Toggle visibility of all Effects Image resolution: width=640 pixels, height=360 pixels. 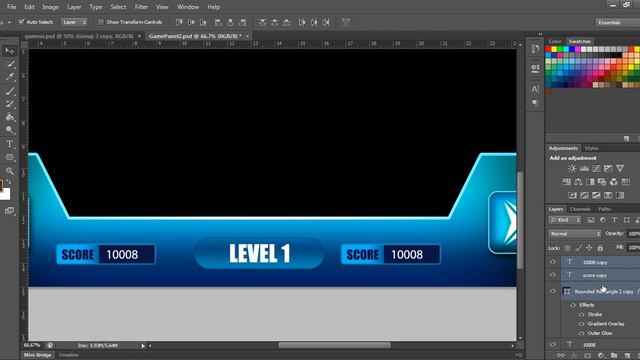(x=573, y=305)
